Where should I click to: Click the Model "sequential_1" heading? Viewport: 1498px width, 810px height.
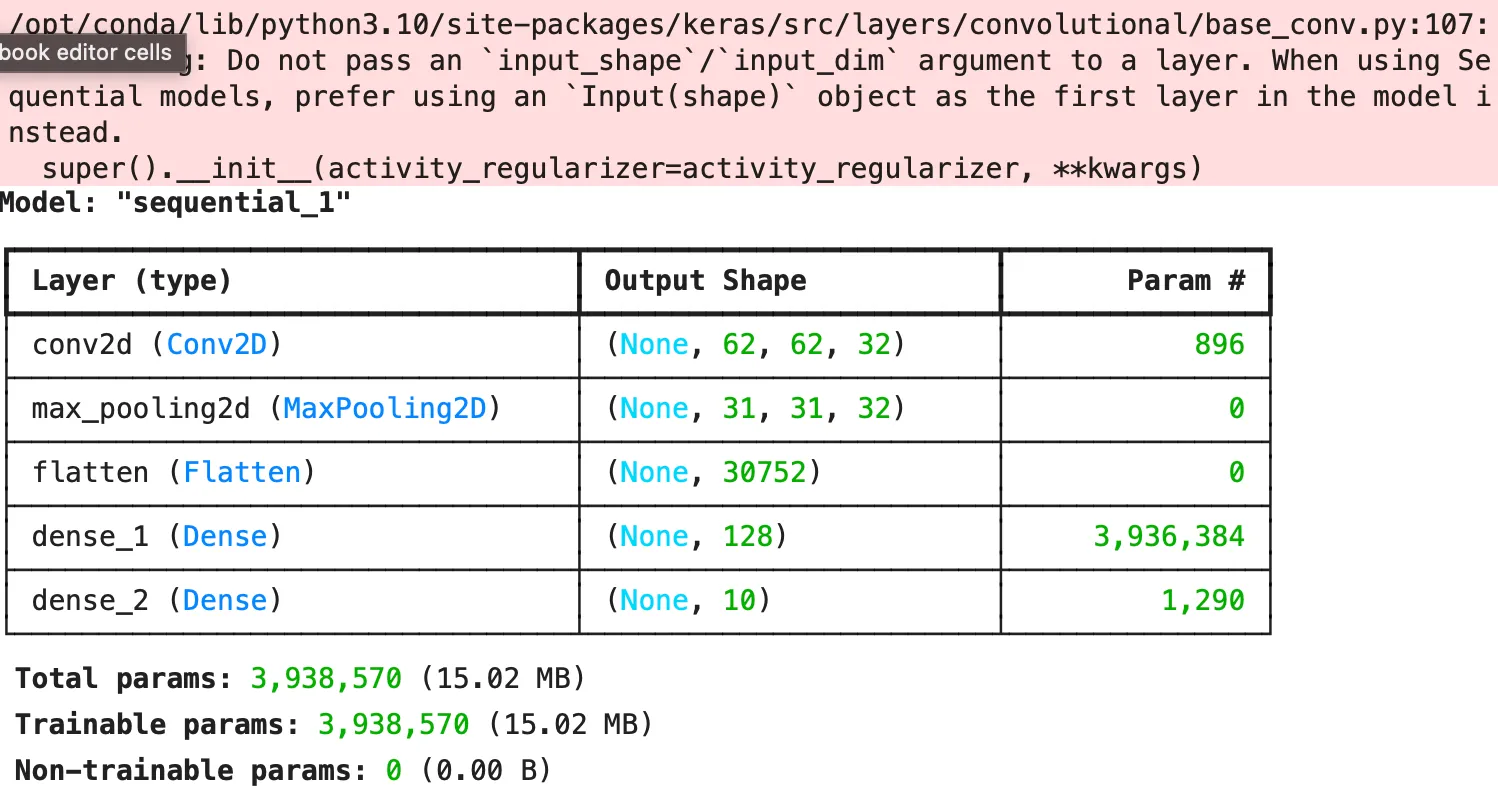tap(176, 203)
